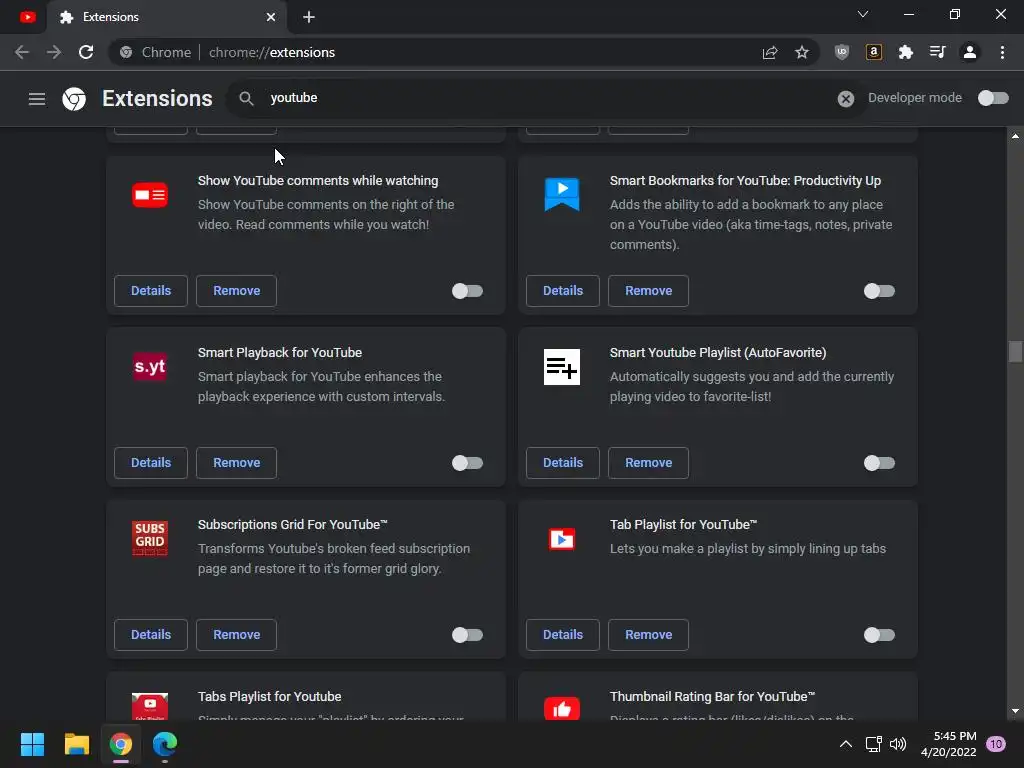The height and width of the screenshot is (768, 1024).
Task: Switch to the pinned YouTube tab
Action: coord(27,17)
